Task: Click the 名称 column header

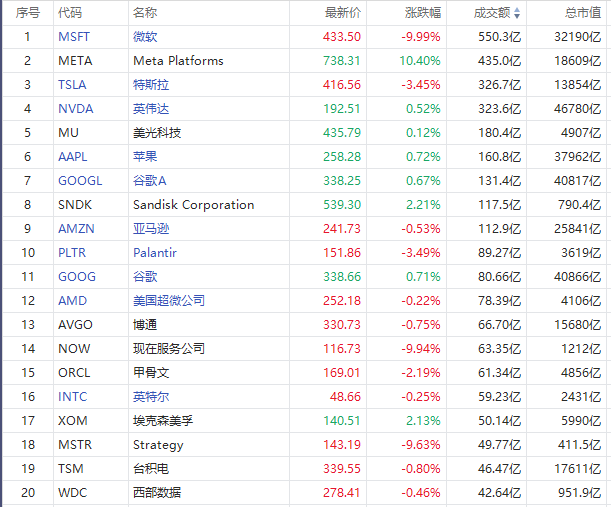Action: [x=145, y=13]
